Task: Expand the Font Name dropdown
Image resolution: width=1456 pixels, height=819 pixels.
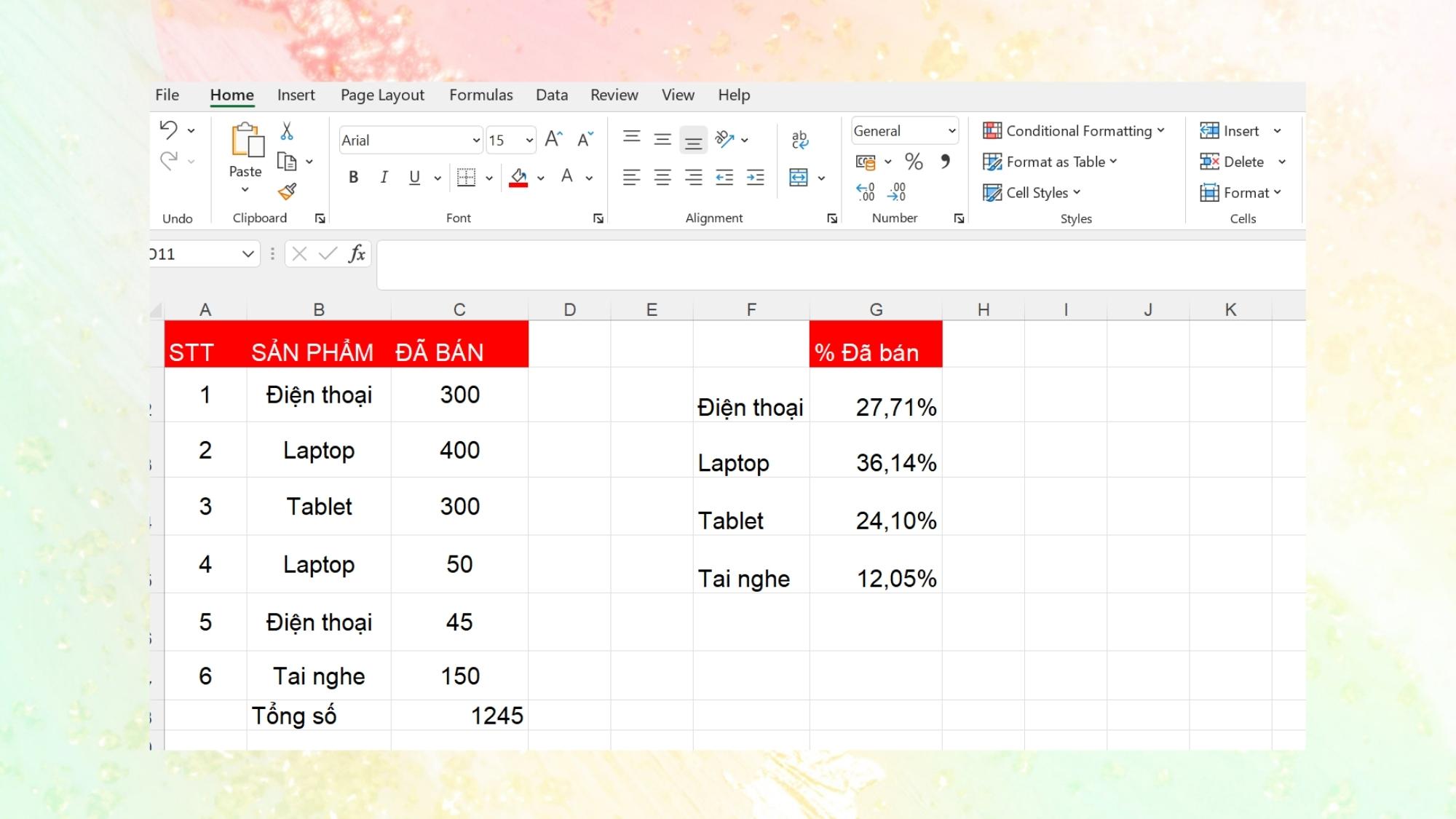Action: click(x=475, y=140)
